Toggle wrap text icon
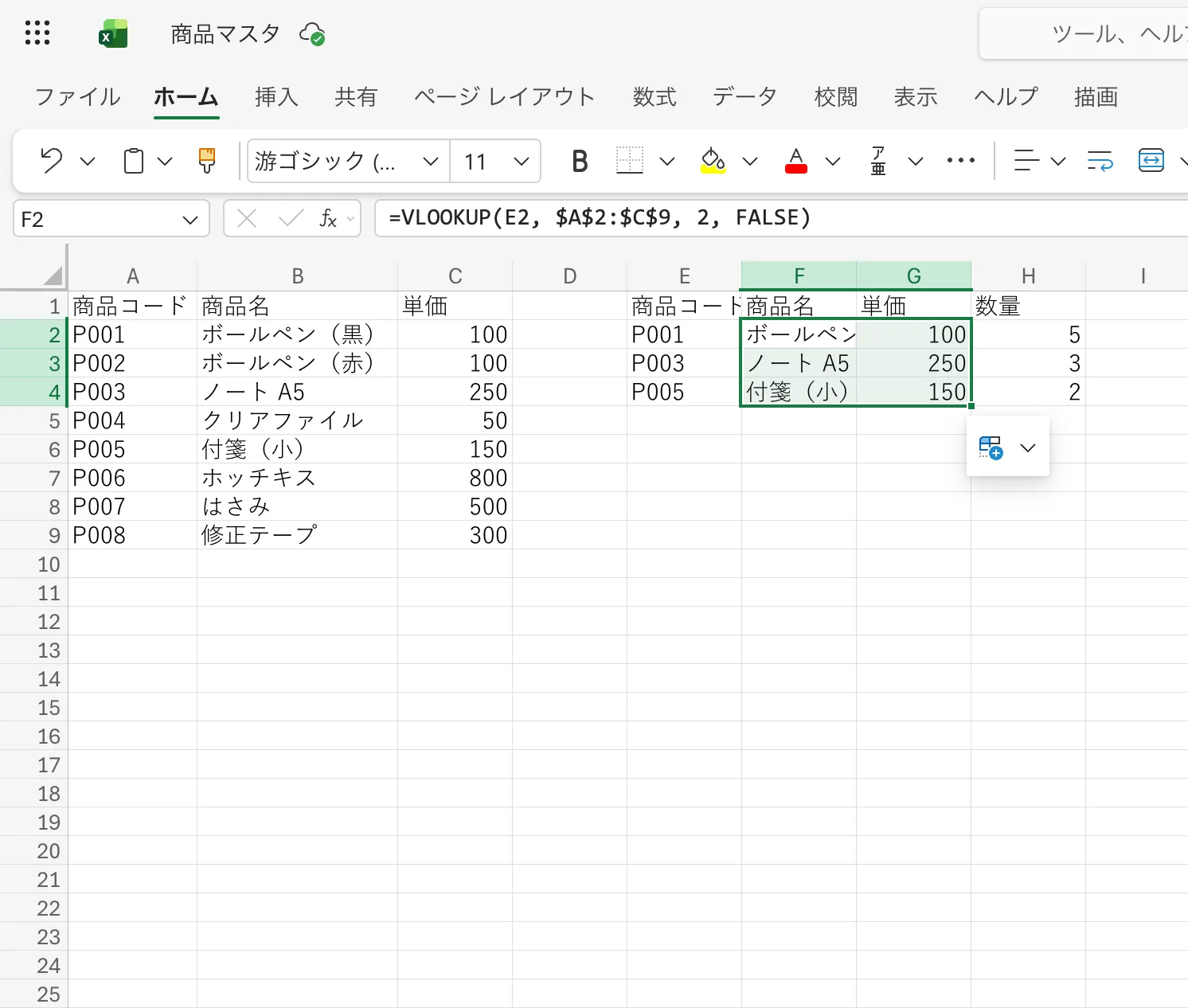Image resolution: width=1188 pixels, height=1008 pixels. coord(1100,161)
